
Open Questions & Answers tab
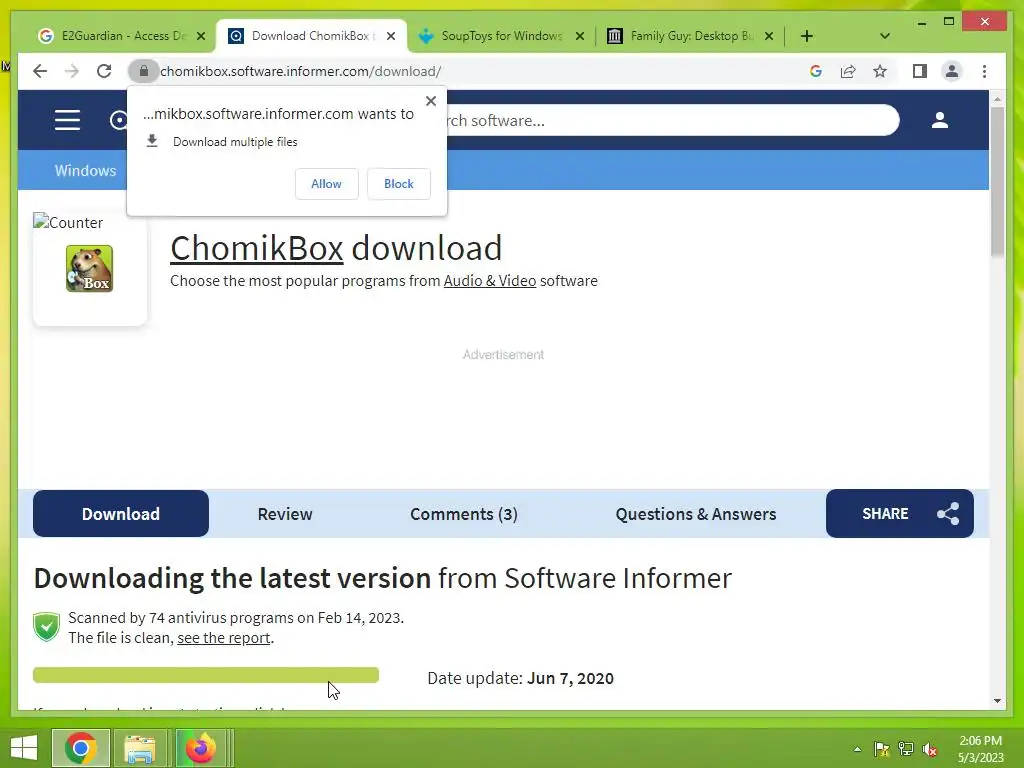click(696, 514)
